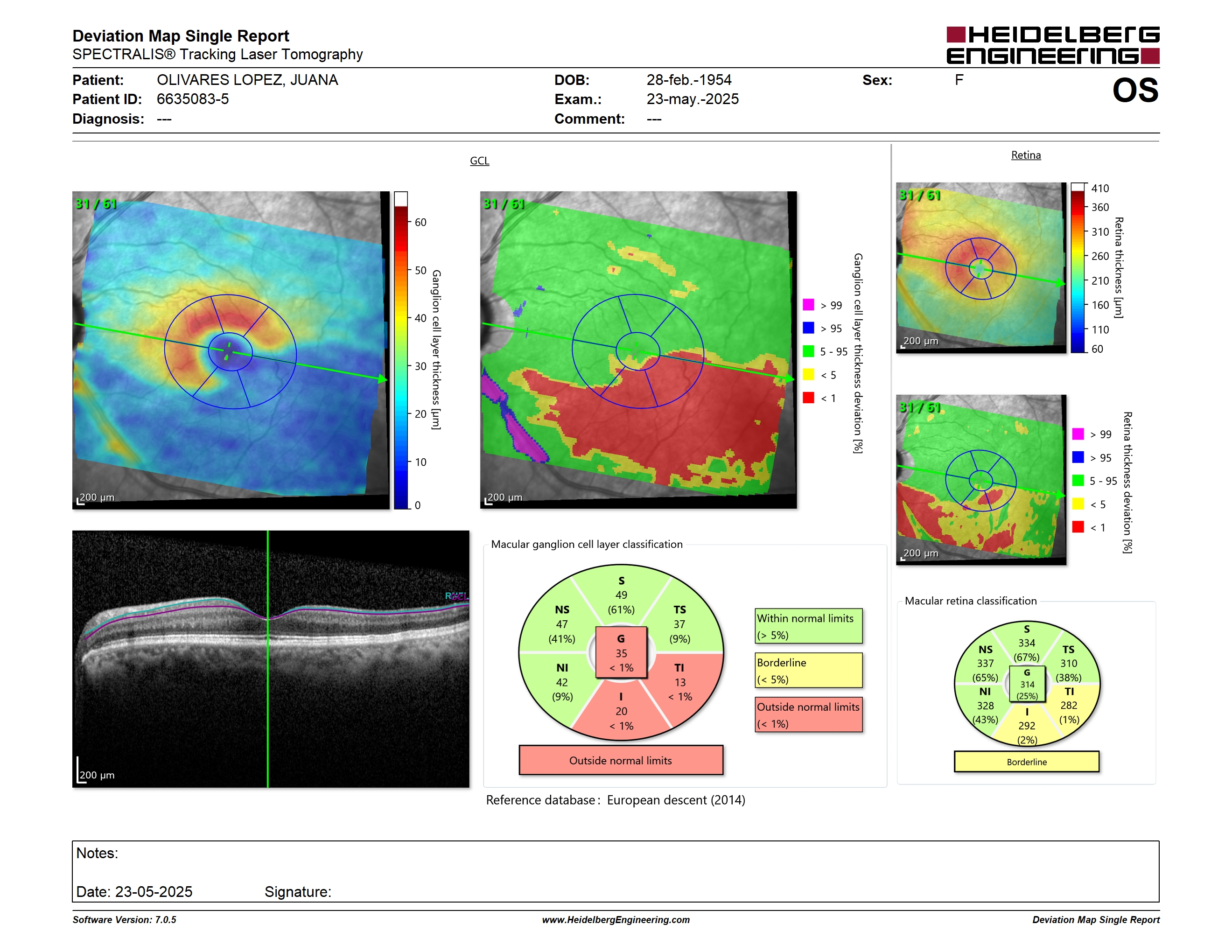Click the retina overall 'Borderline' result box
This screenshot has width=1232, height=952.
click(x=1027, y=762)
